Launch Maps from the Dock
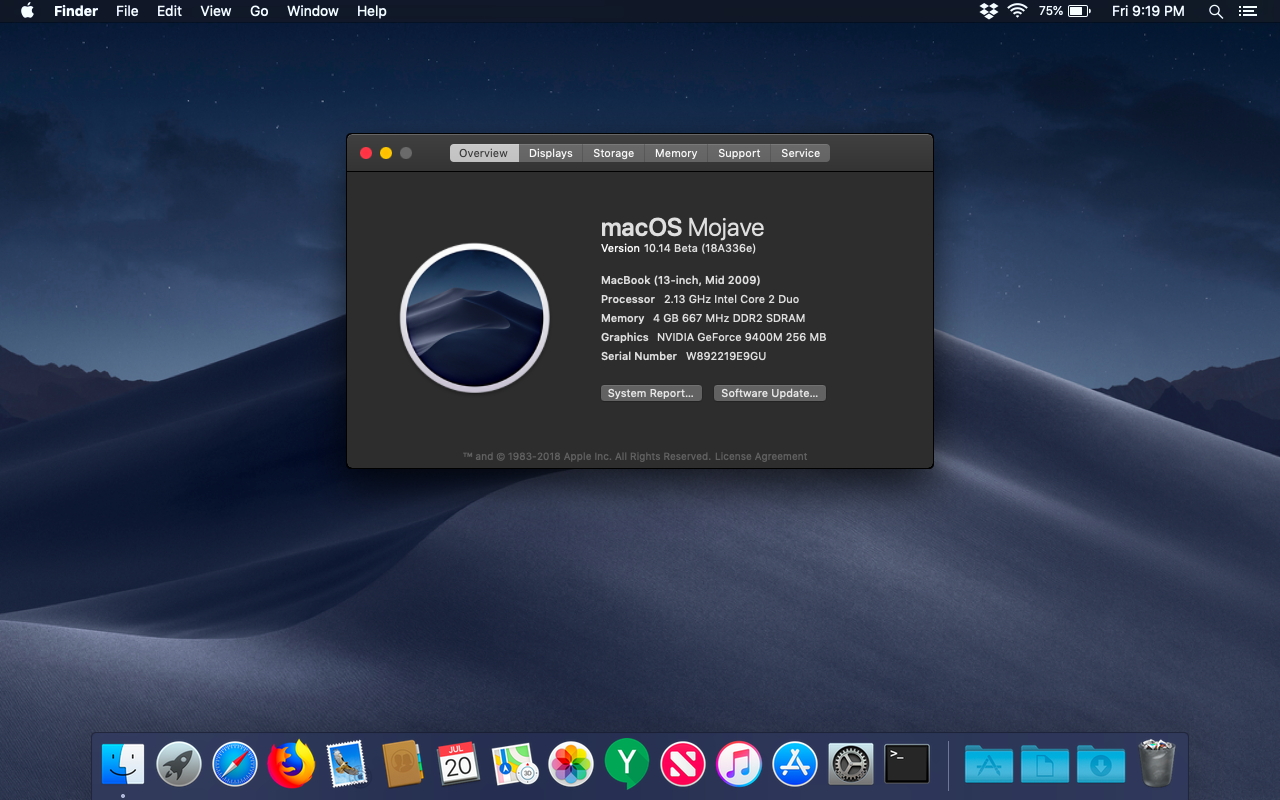The height and width of the screenshot is (800, 1280). pyautogui.click(x=515, y=765)
